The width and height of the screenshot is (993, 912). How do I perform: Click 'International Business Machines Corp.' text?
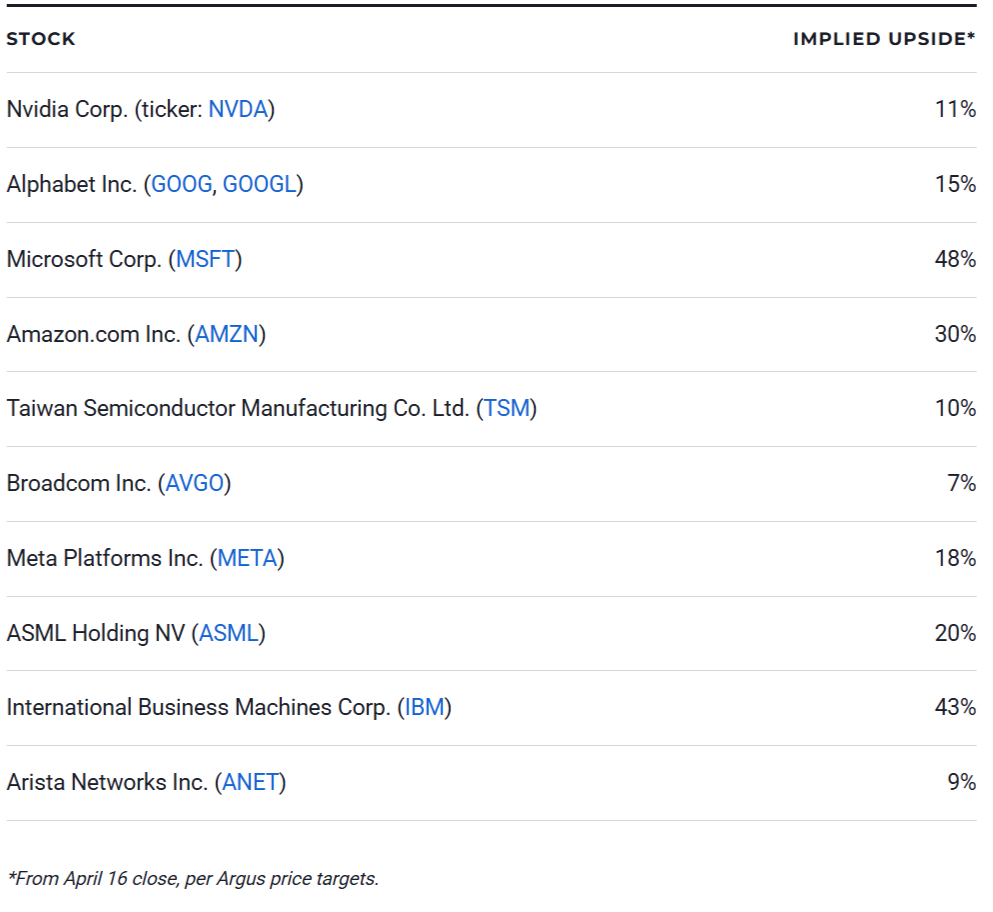[199, 707]
